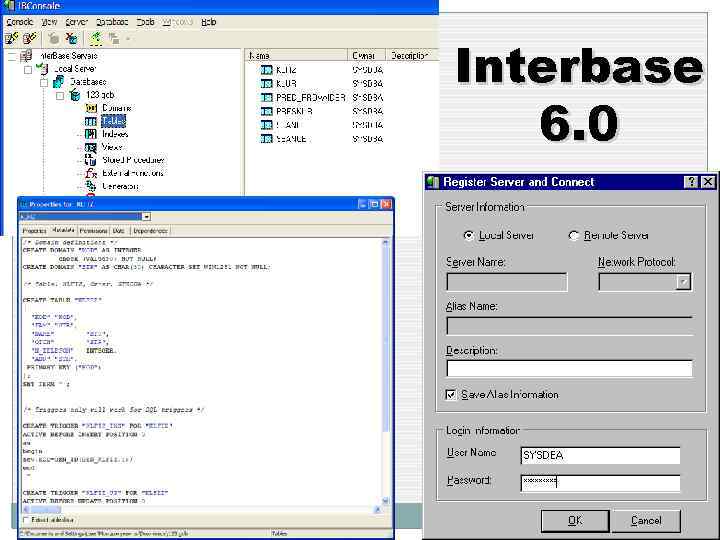
Task: Collapse the Local Server tree node
Action: (28, 70)
